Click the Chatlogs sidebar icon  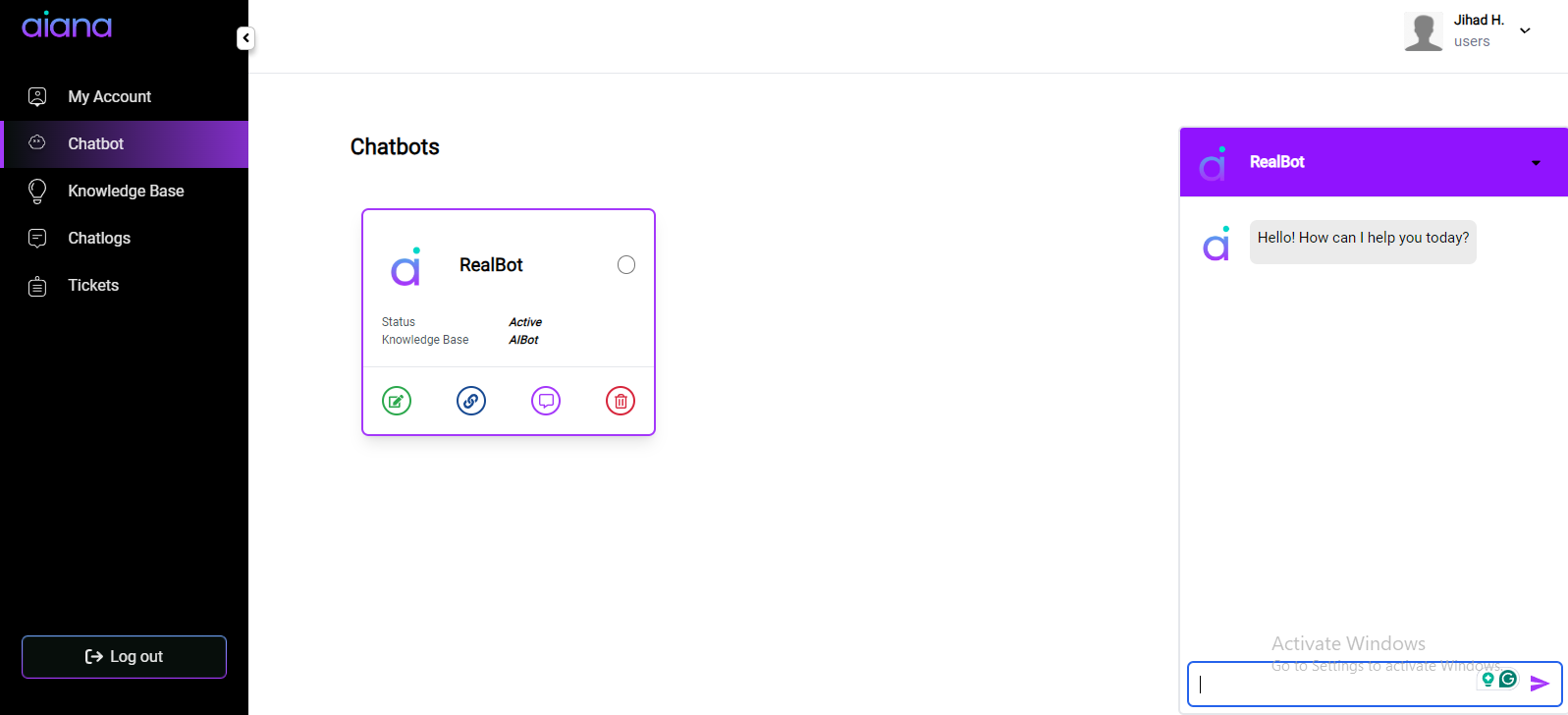(37, 238)
